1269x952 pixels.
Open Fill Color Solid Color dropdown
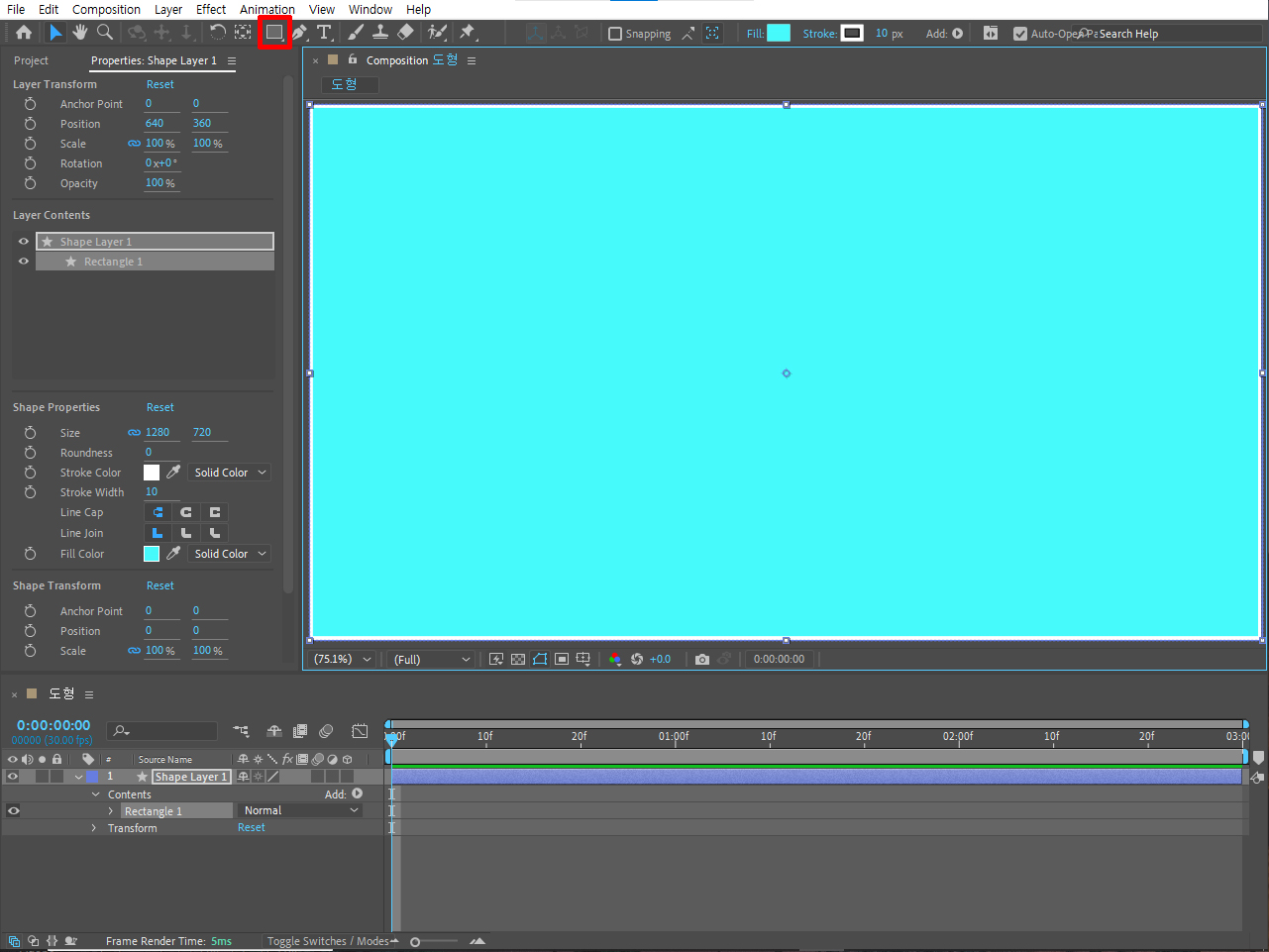point(230,554)
